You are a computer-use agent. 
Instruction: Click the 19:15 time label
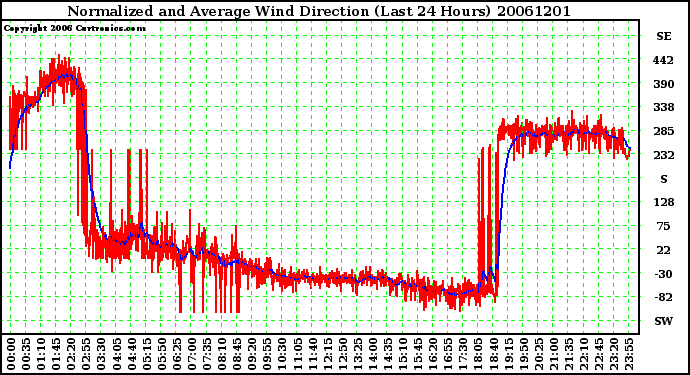click(x=508, y=354)
